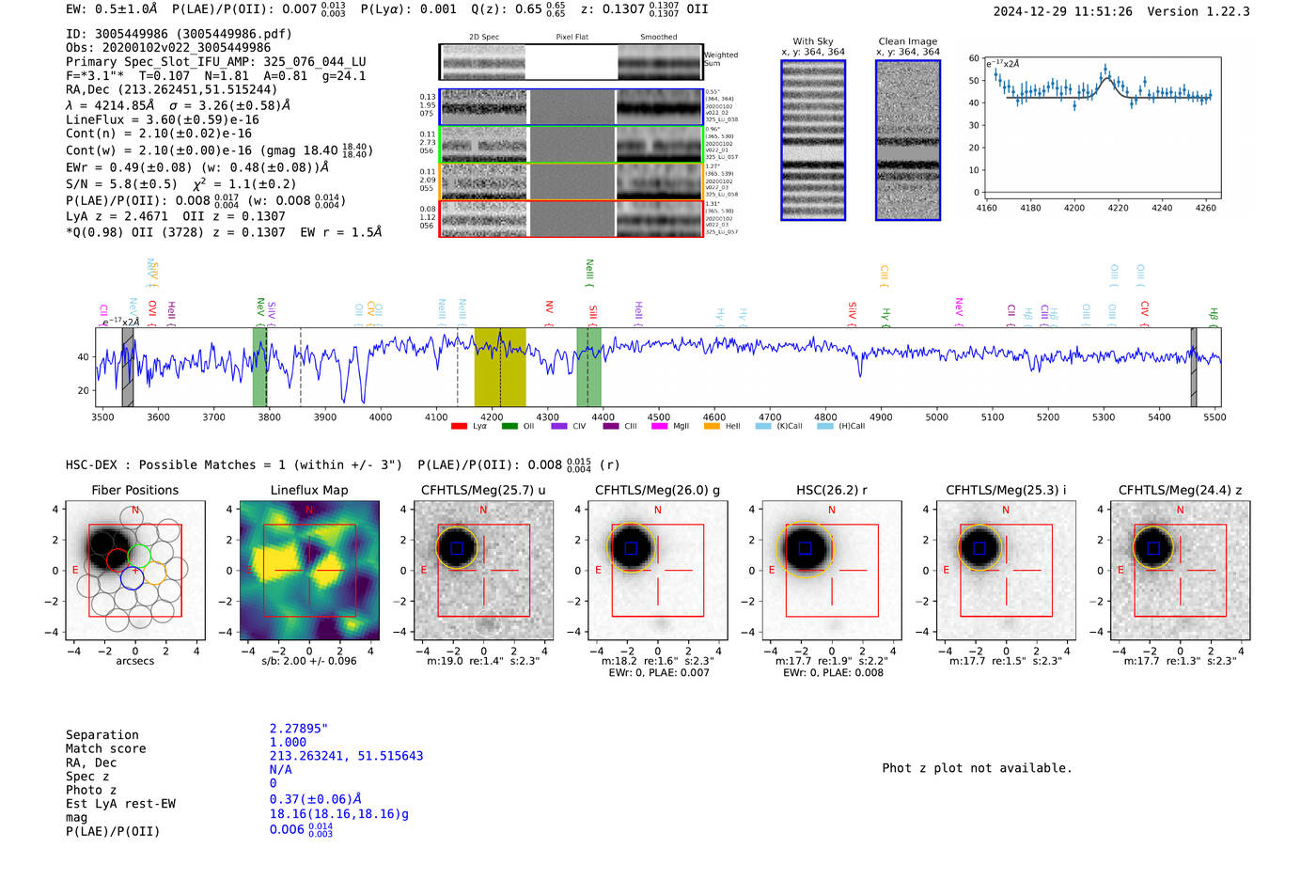Click the red Lyα legend swatch

[459, 426]
